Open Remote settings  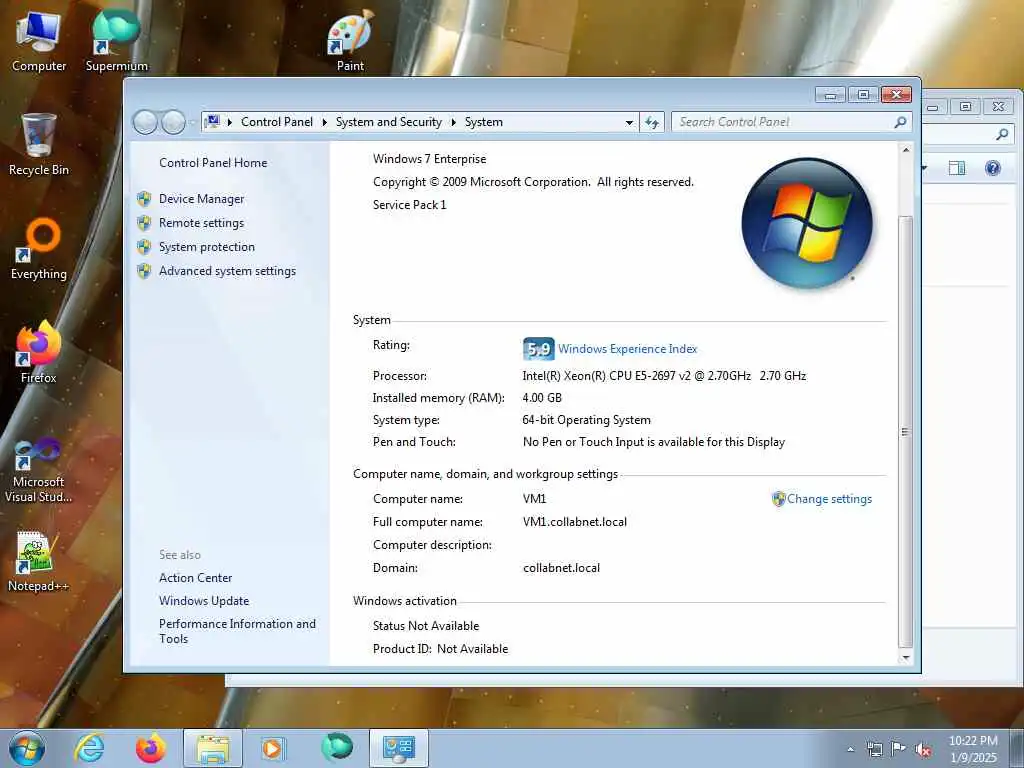(x=201, y=223)
